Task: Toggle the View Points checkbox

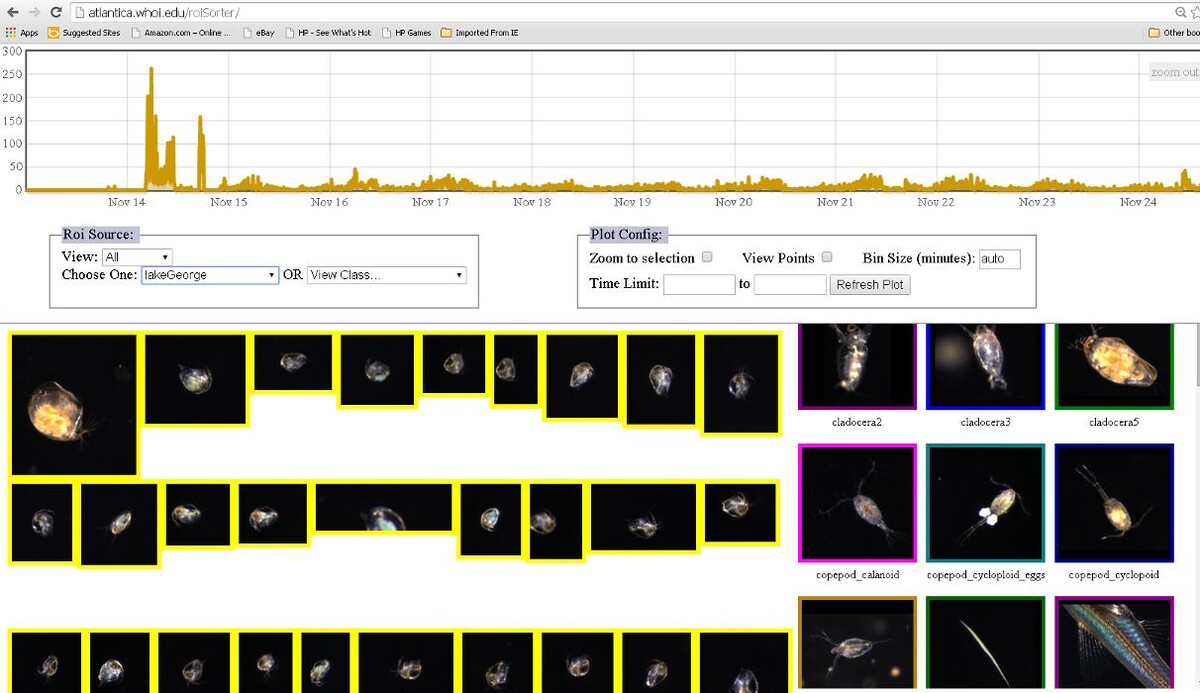Action: tap(827, 257)
